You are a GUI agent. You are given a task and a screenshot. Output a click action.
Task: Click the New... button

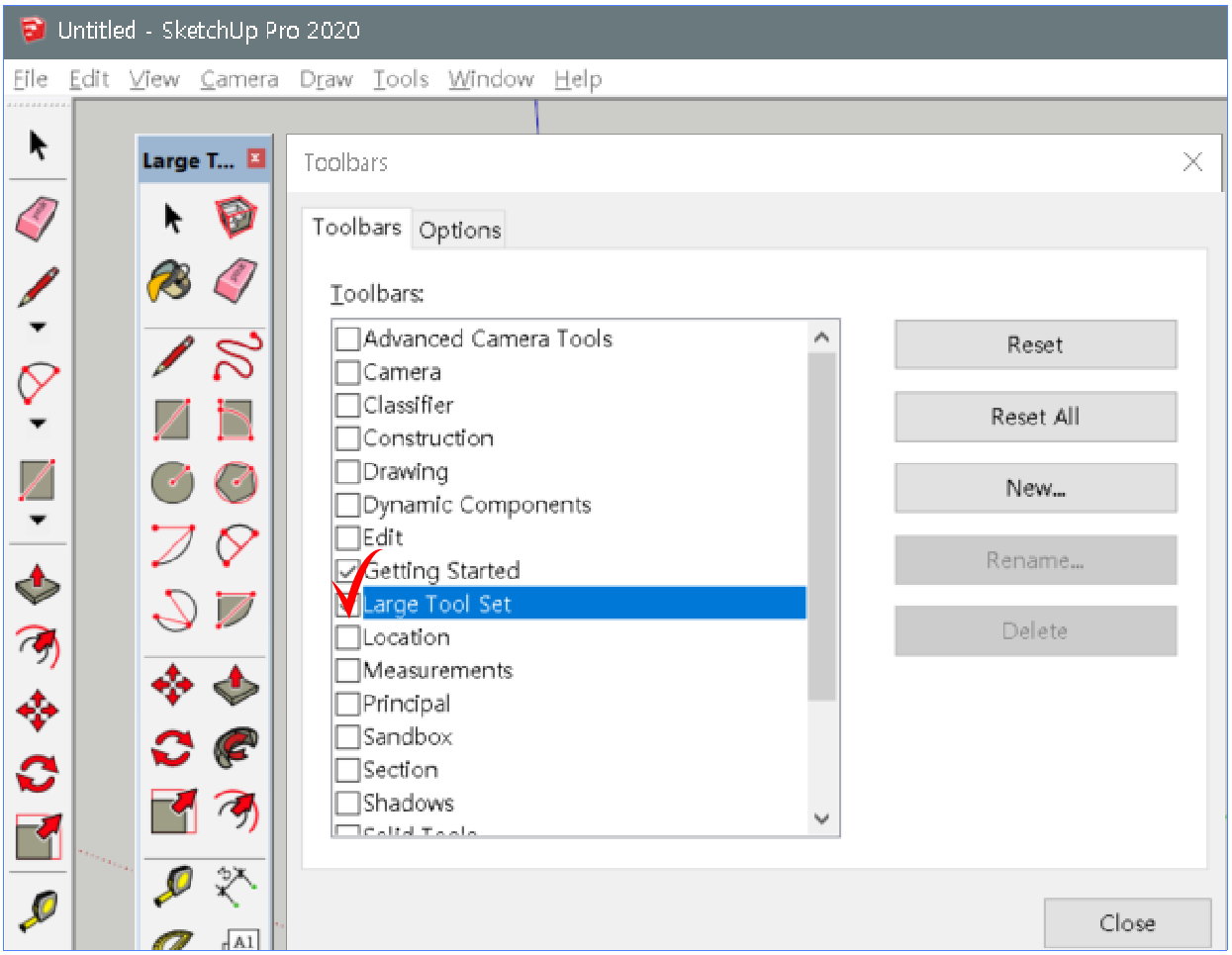[1035, 488]
